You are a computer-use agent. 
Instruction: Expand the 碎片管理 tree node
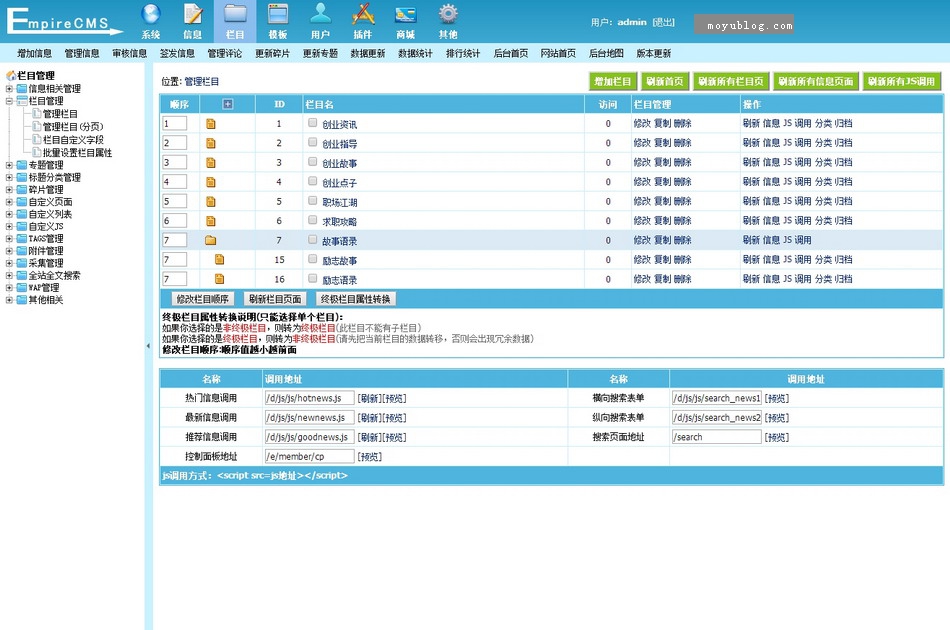point(9,190)
